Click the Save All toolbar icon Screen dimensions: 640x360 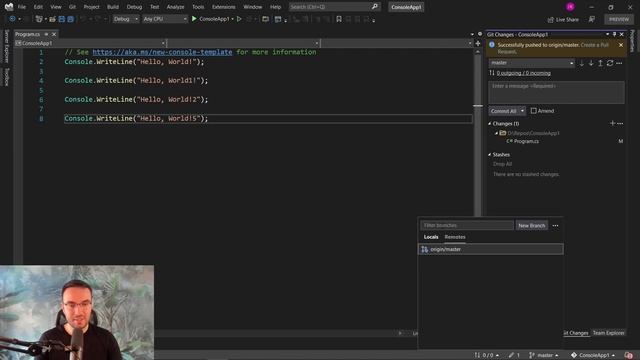click(70, 19)
